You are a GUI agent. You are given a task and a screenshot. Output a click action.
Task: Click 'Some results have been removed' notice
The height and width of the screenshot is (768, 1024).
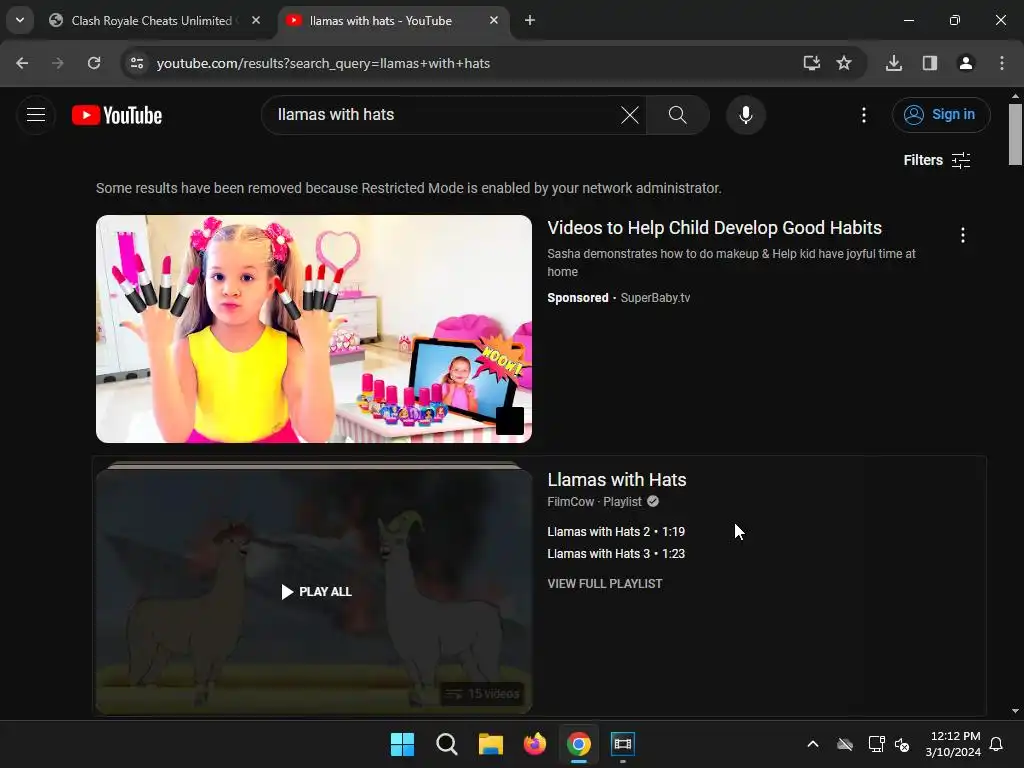coord(409,188)
